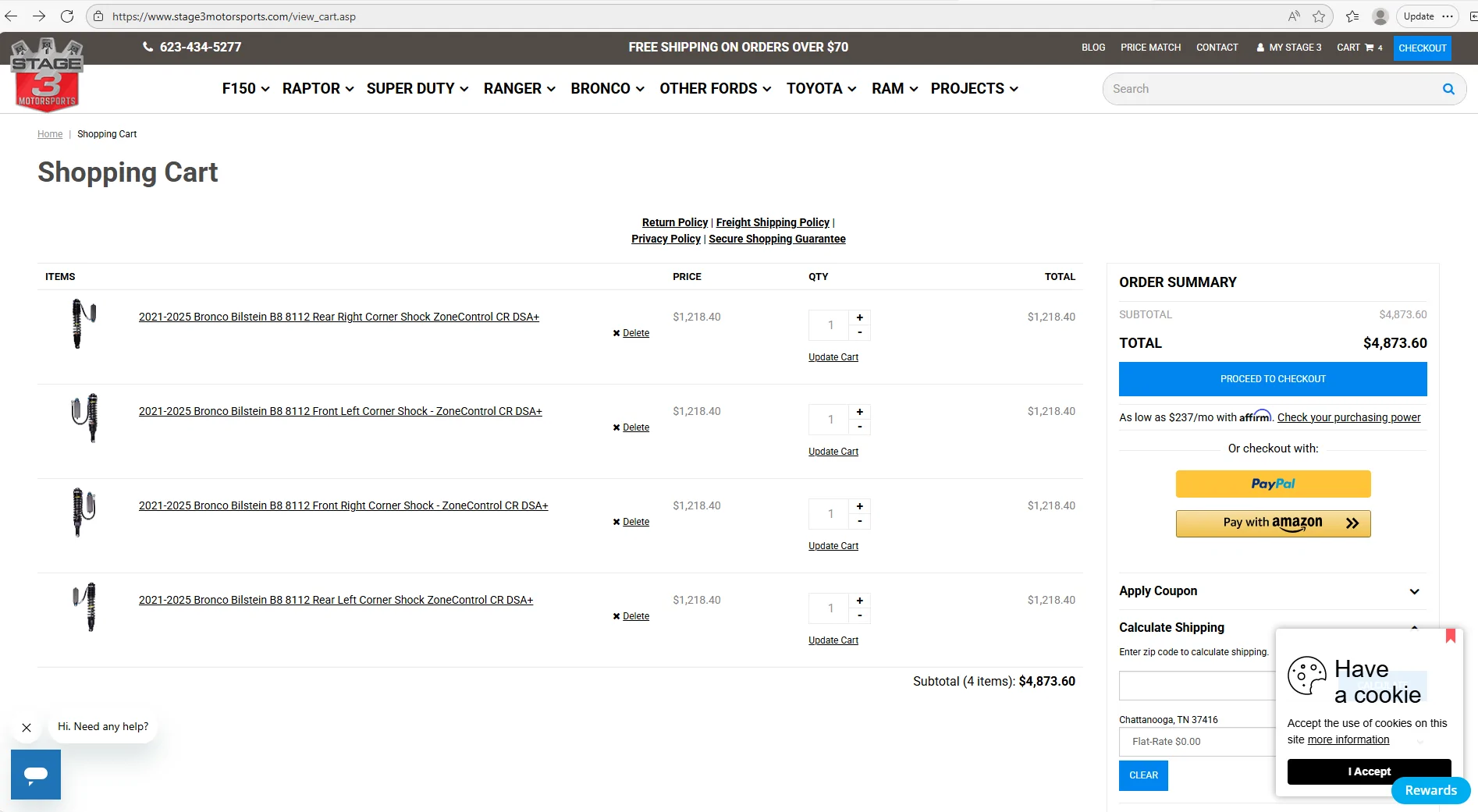
Task: Click the search magnifier icon
Action: 1448,89
